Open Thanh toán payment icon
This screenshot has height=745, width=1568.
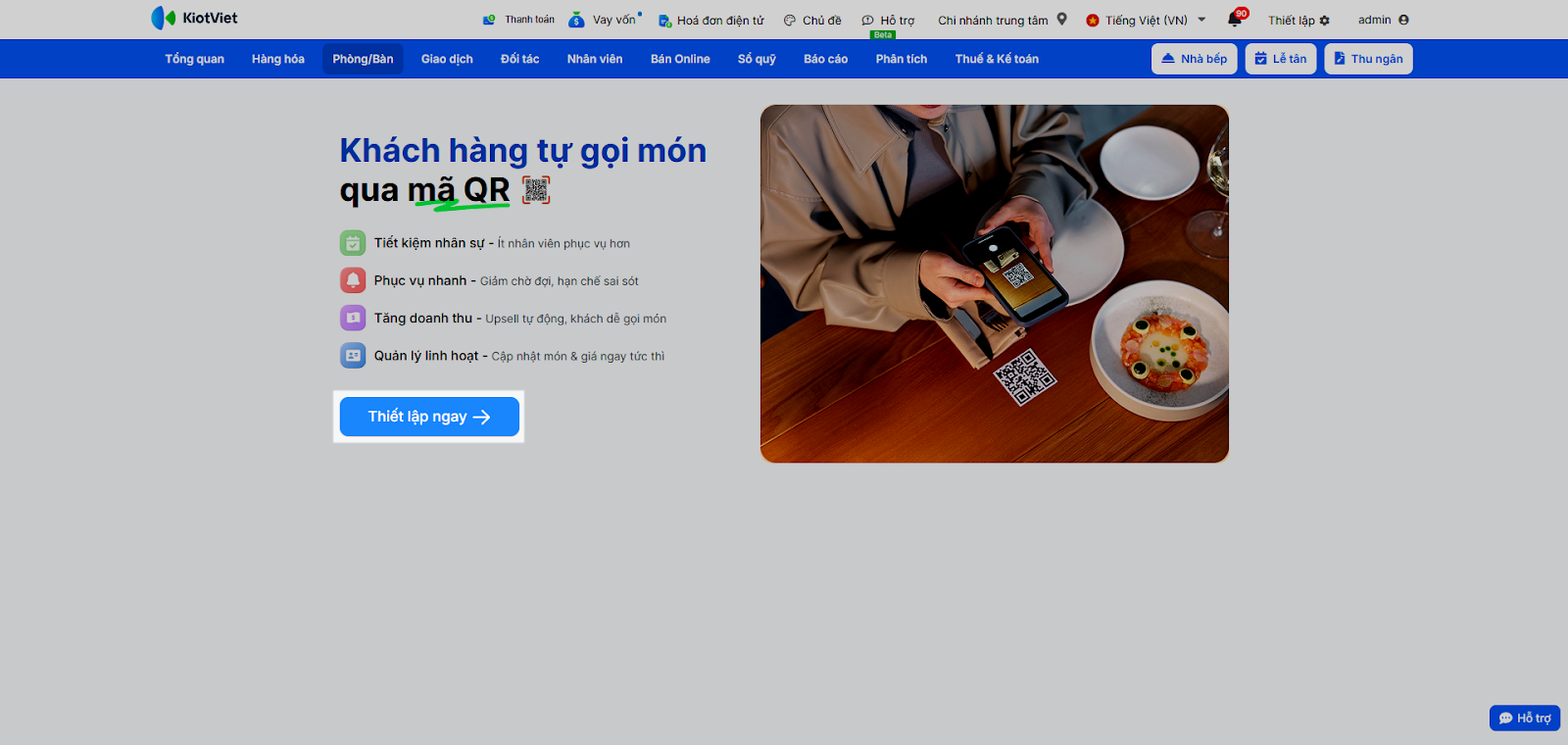(489, 20)
